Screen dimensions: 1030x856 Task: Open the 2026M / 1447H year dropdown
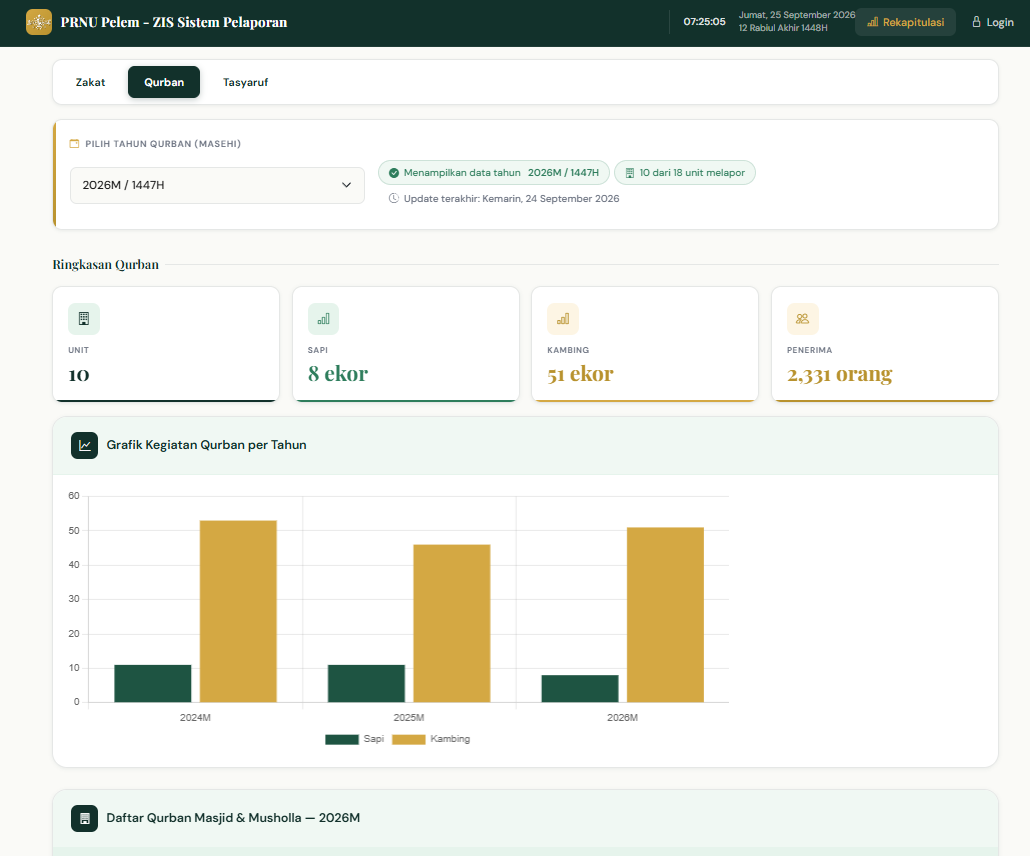pos(217,185)
